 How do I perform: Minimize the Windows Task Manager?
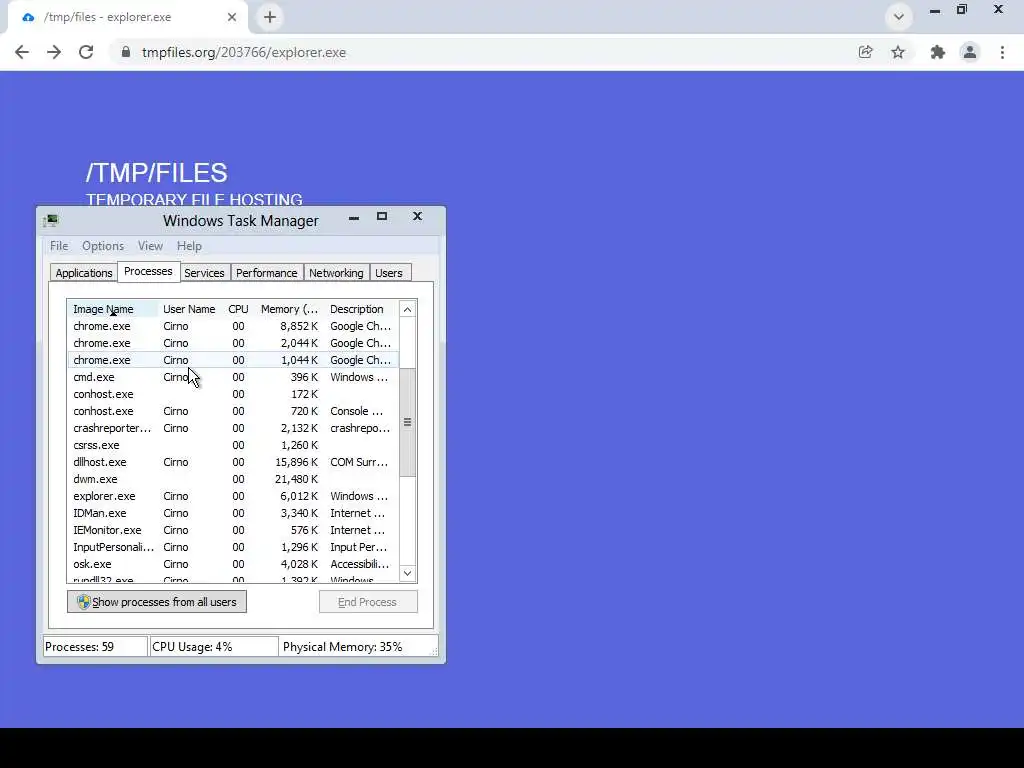354,217
